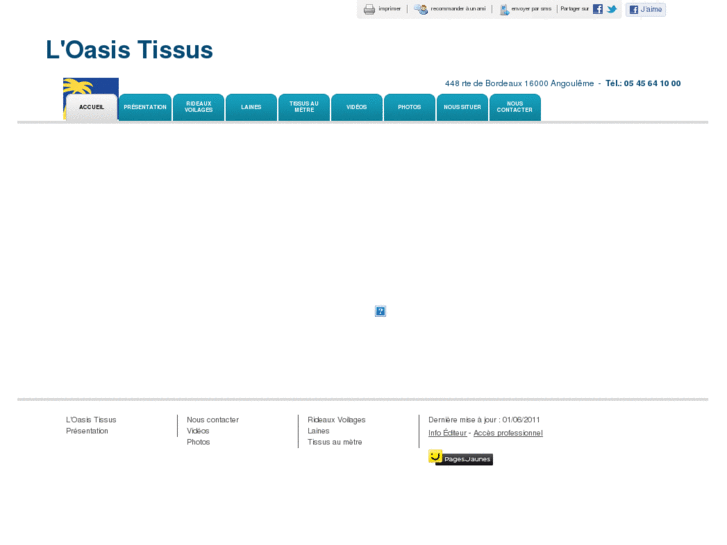Click the Dernière mise à jour date text
The height and width of the screenshot is (545, 727).
point(484,420)
